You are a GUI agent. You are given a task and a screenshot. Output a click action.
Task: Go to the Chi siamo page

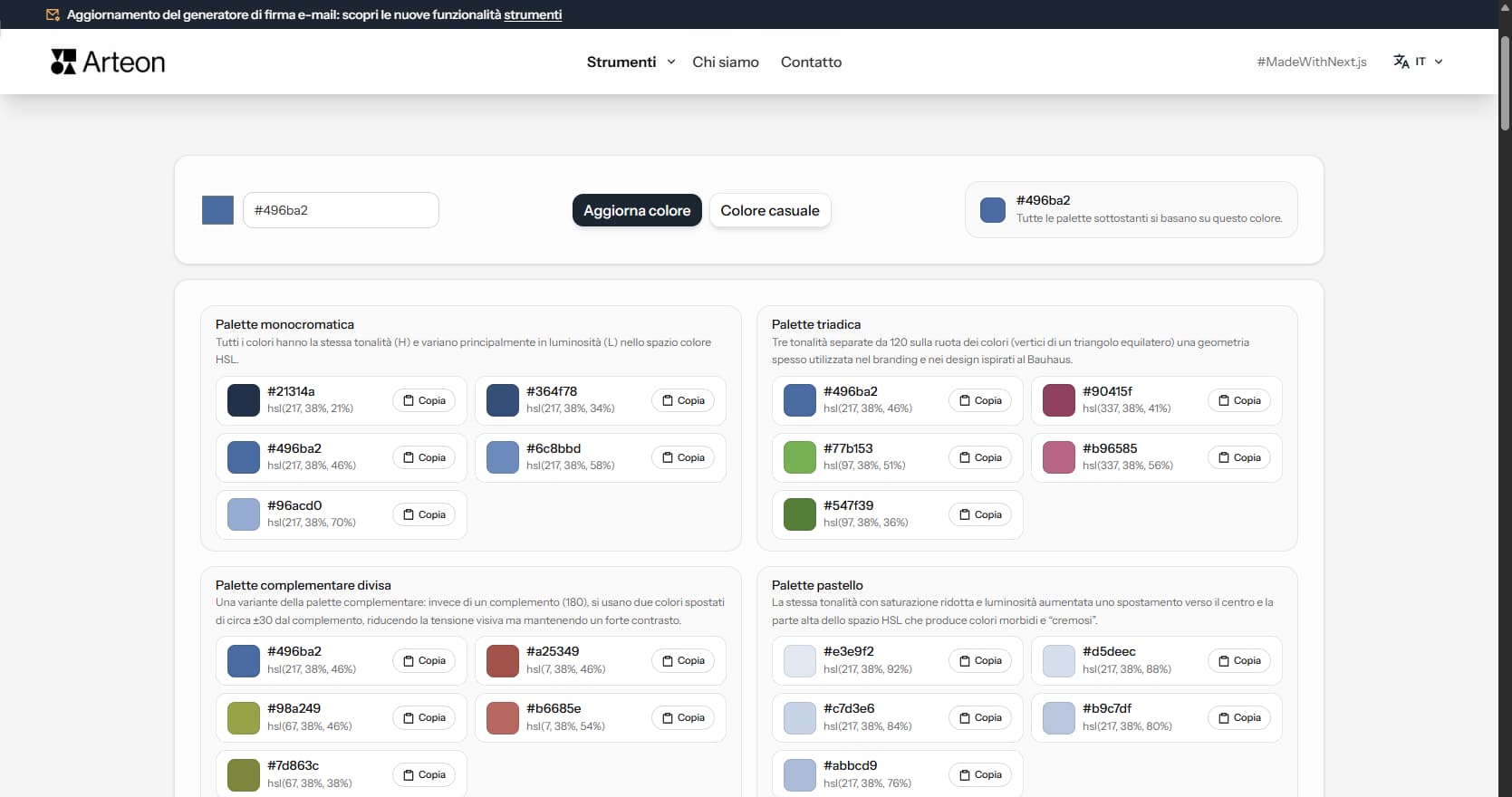pos(726,62)
